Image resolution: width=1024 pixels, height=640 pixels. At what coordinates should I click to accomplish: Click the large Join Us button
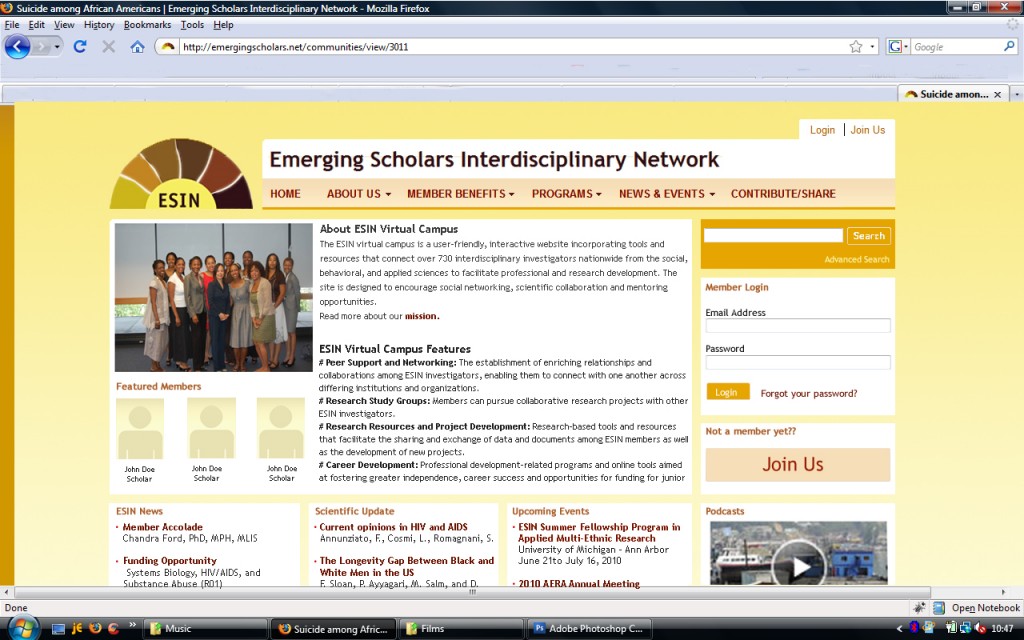[797, 464]
